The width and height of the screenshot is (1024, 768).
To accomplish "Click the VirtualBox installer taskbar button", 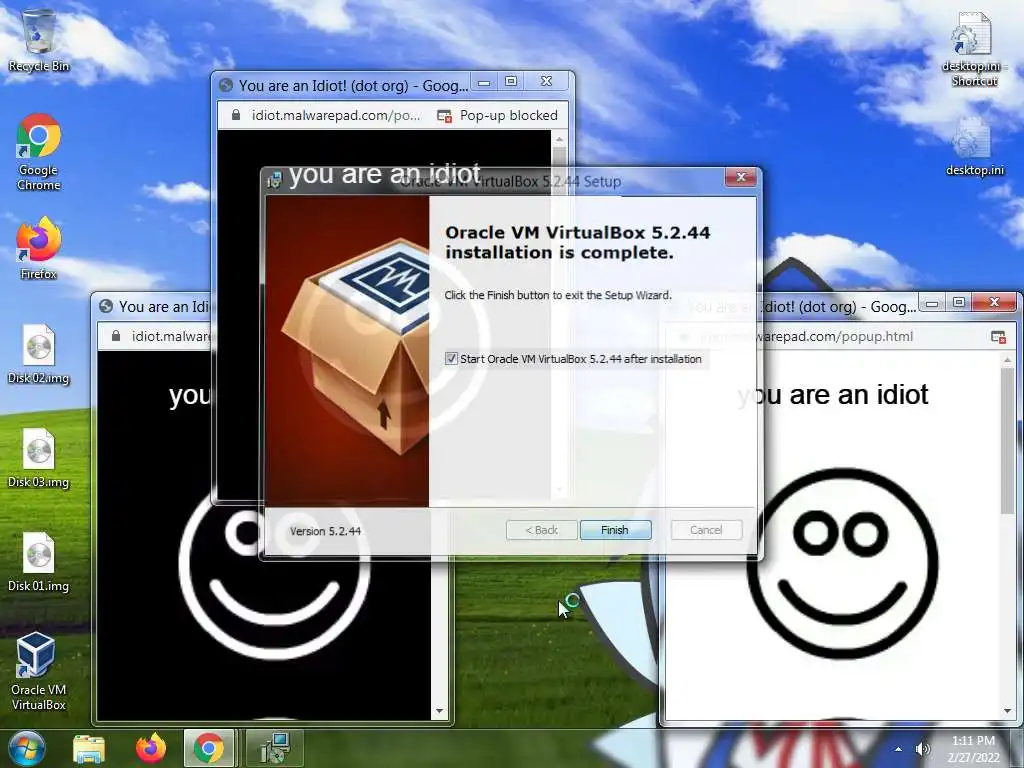I will (274, 748).
